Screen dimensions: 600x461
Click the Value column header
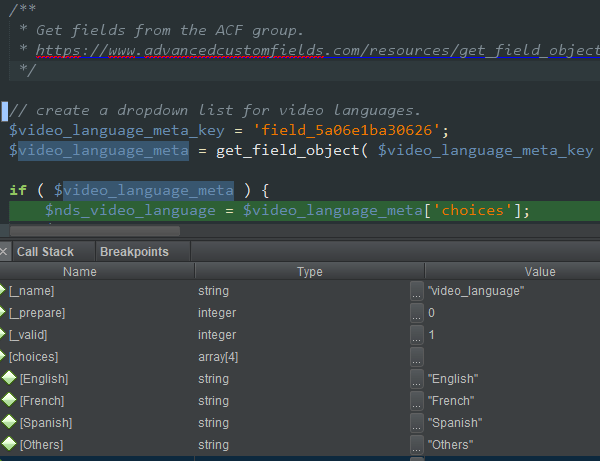click(x=540, y=272)
